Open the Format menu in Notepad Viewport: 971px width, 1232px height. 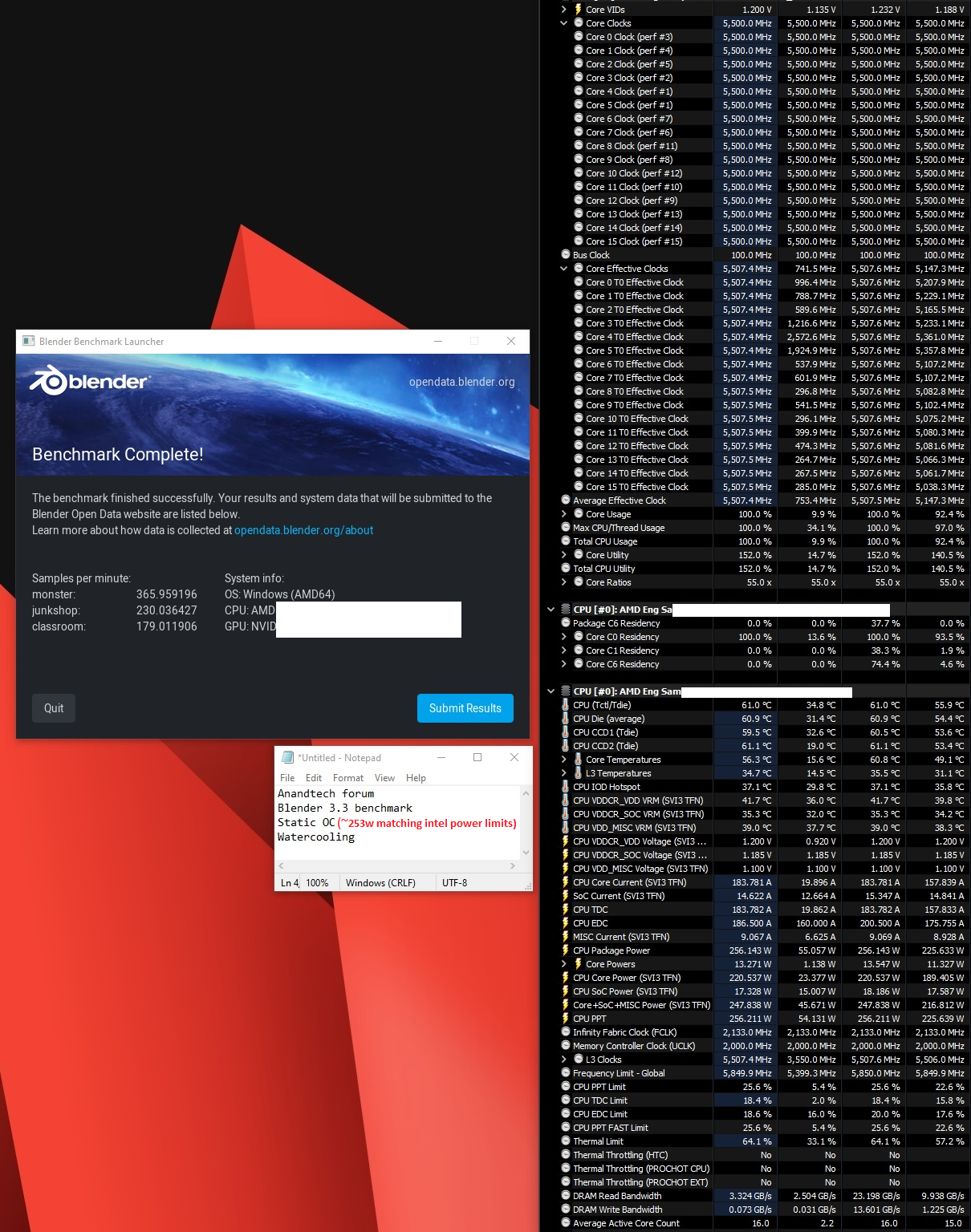348,777
